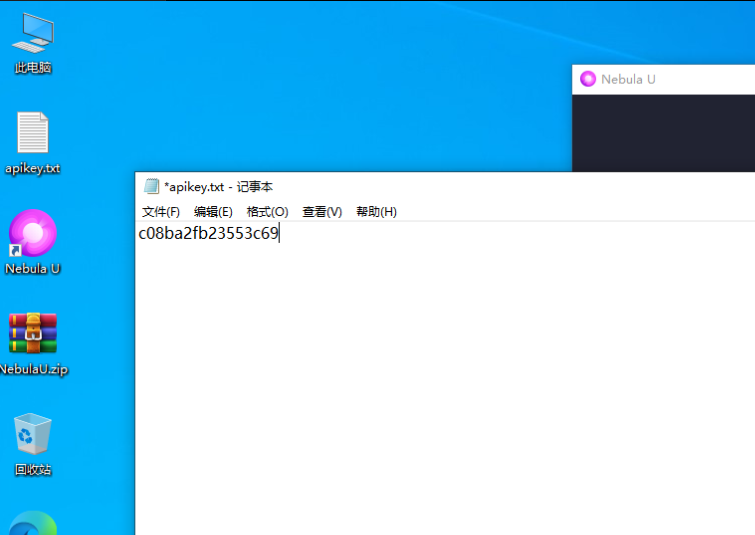
Task: Click the Nebula U window title text
Action: [x=628, y=79]
